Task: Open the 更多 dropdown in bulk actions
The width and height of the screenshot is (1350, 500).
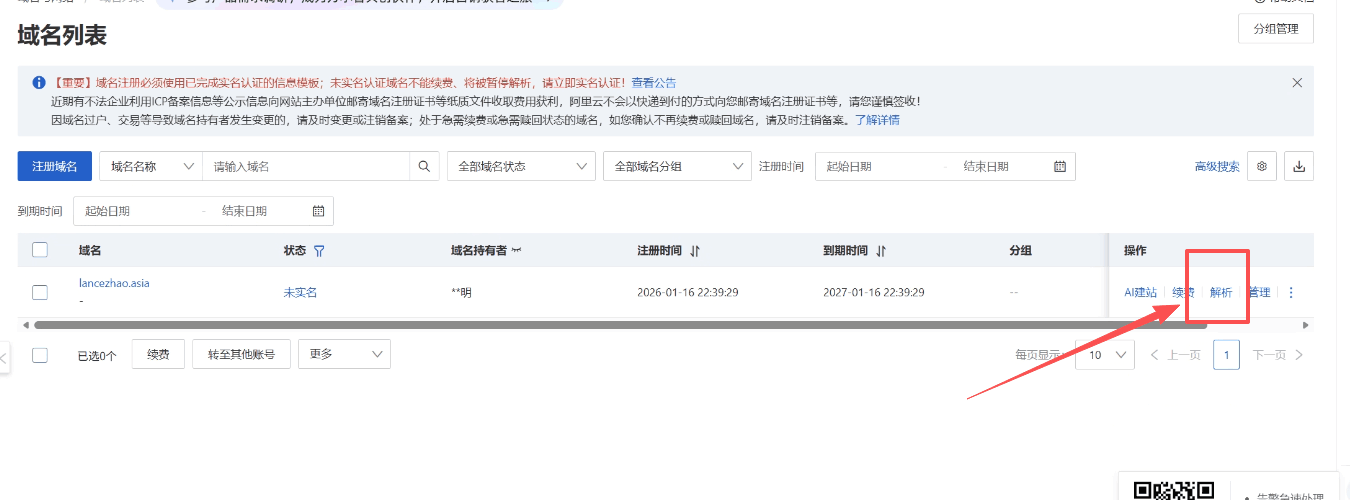Action: [x=344, y=354]
